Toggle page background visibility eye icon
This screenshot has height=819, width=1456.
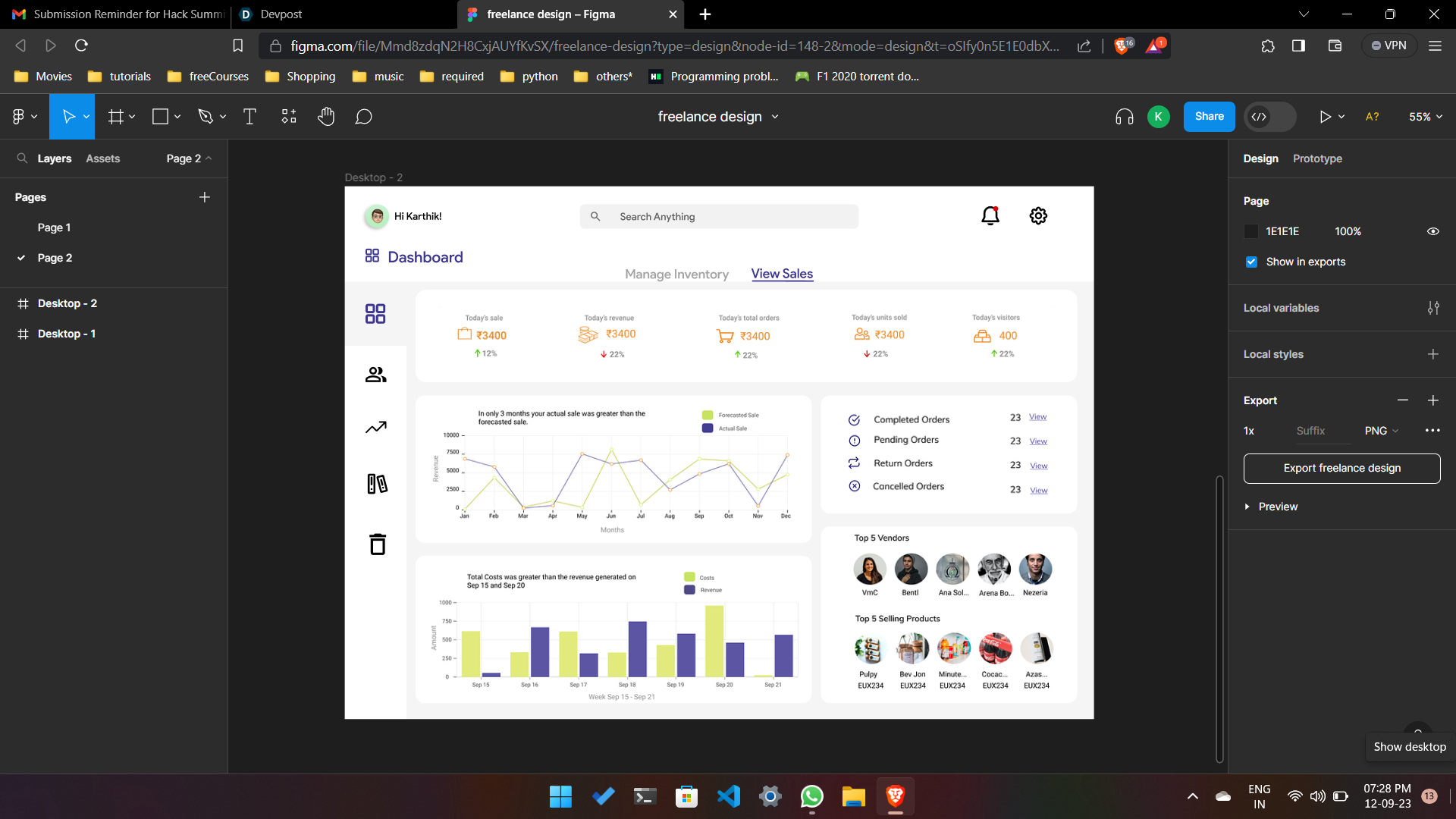(x=1432, y=231)
